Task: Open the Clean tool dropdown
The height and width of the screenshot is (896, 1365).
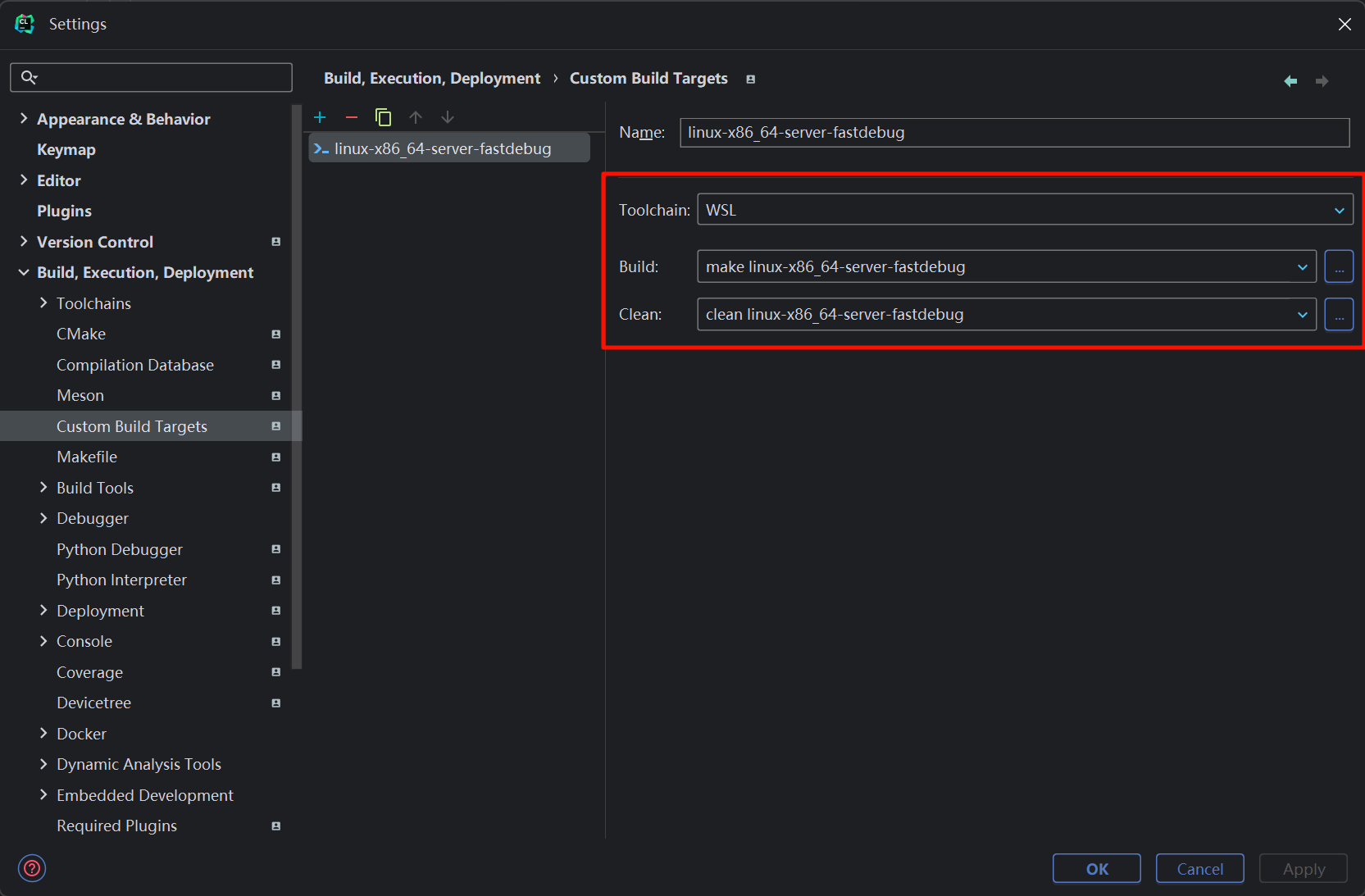Action: click(x=1007, y=314)
